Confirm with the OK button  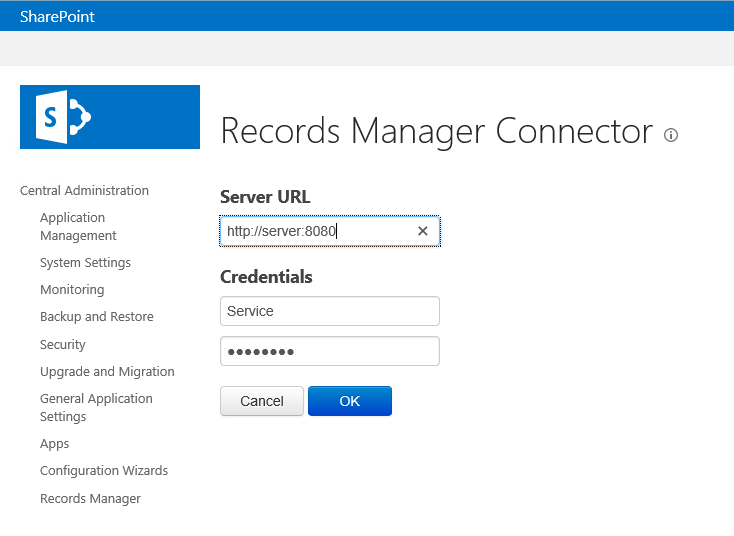tap(350, 401)
